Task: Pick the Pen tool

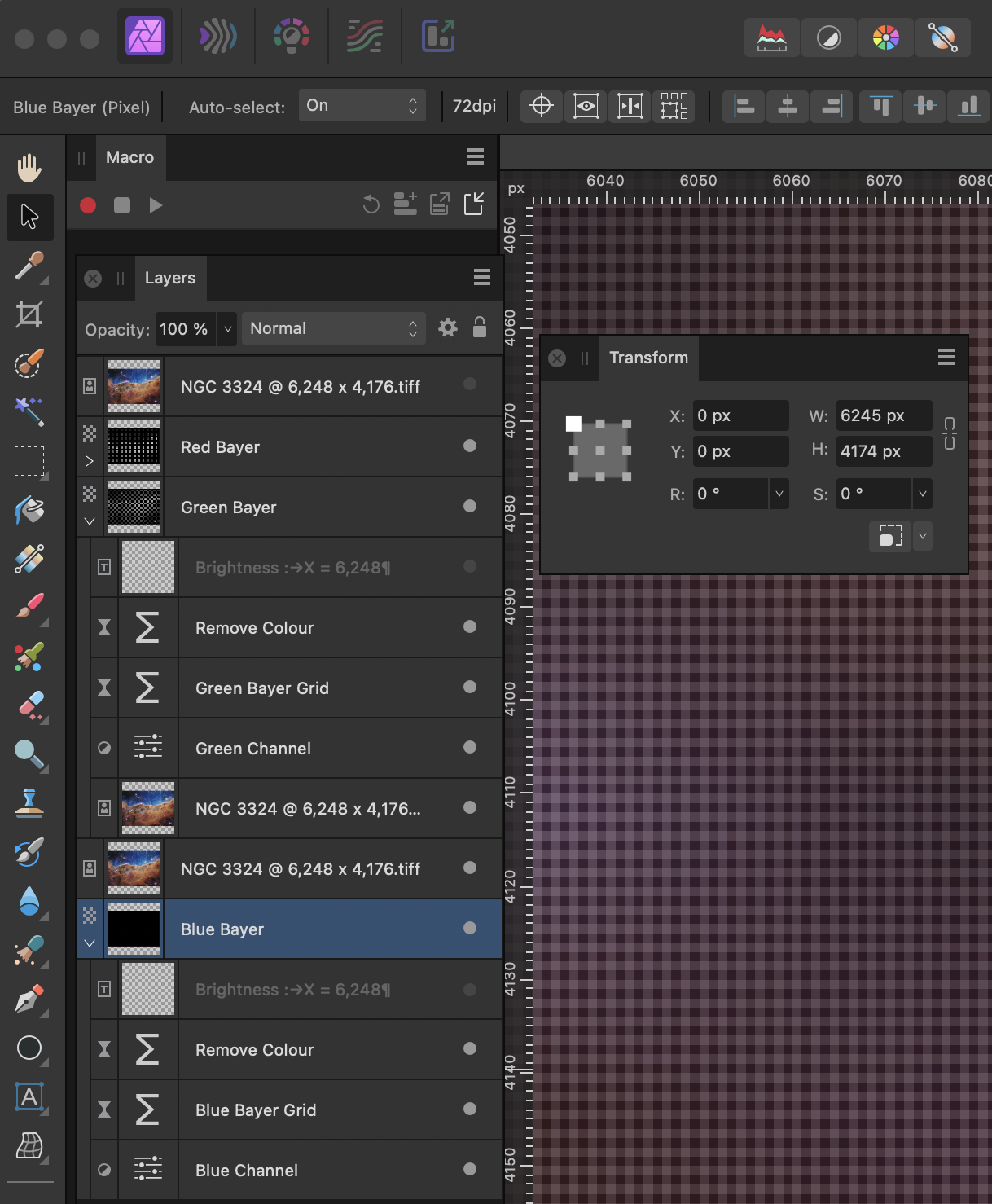Action: click(x=29, y=1000)
